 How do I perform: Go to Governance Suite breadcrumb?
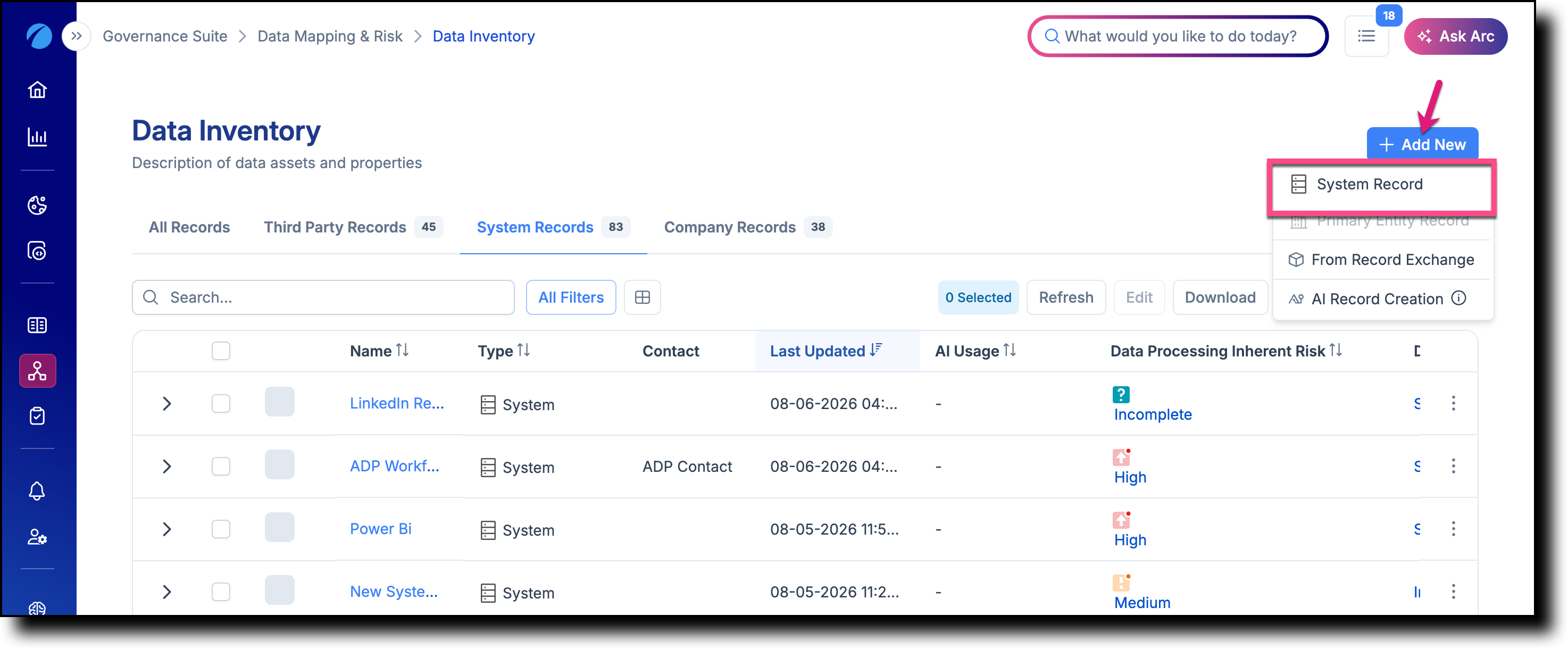[x=165, y=36]
